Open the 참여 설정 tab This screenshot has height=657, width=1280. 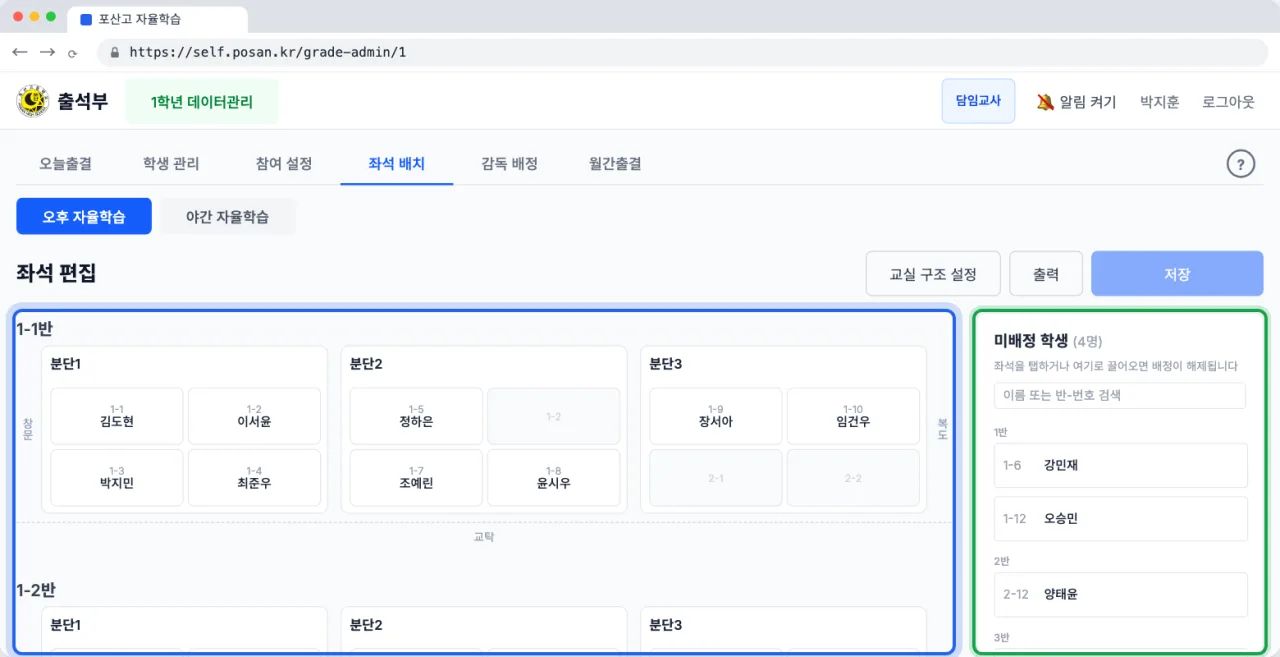pyautogui.click(x=284, y=163)
